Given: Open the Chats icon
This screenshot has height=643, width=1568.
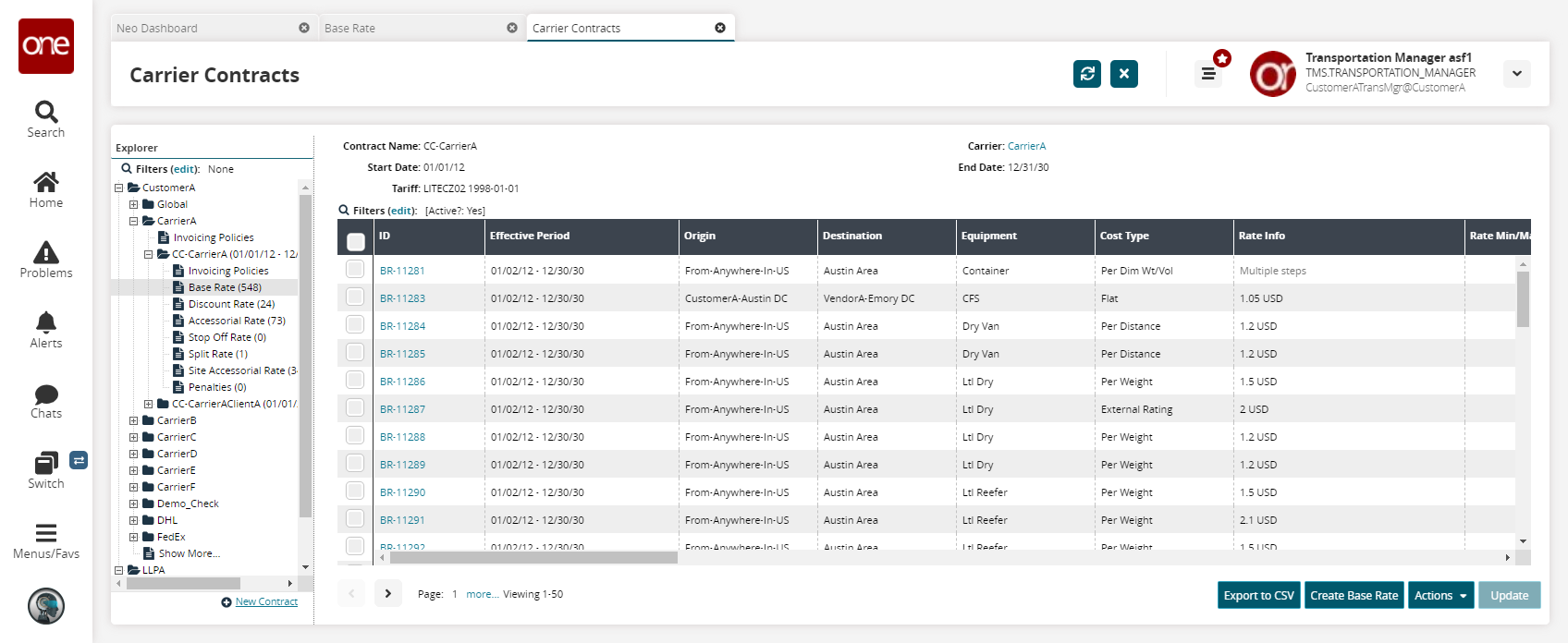Looking at the screenshot, I should tap(46, 394).
